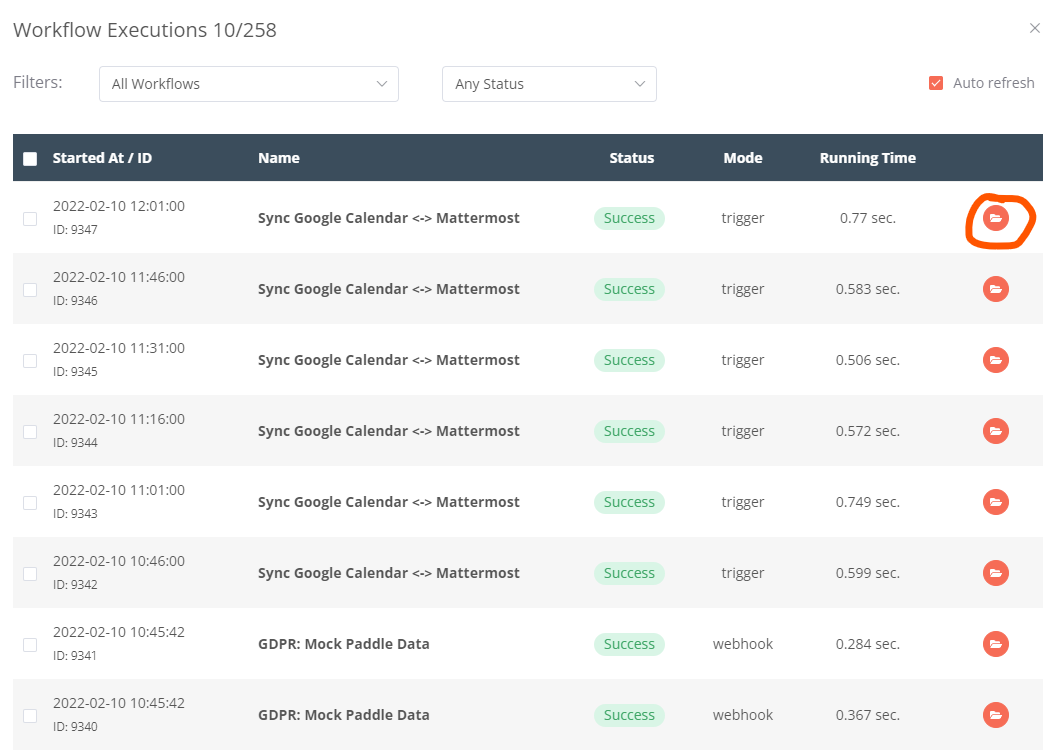Open the Any Status filter dropdown
Screen dimensions: 1058x751
(549, 84)
